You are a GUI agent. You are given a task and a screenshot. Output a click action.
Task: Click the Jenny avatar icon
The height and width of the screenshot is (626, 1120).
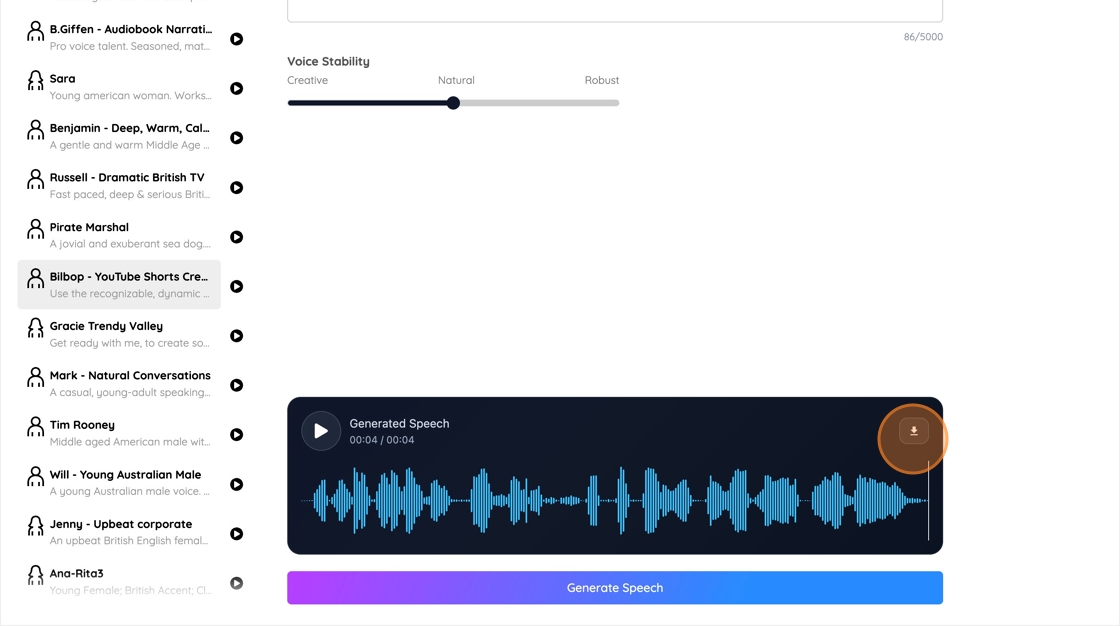35,525
